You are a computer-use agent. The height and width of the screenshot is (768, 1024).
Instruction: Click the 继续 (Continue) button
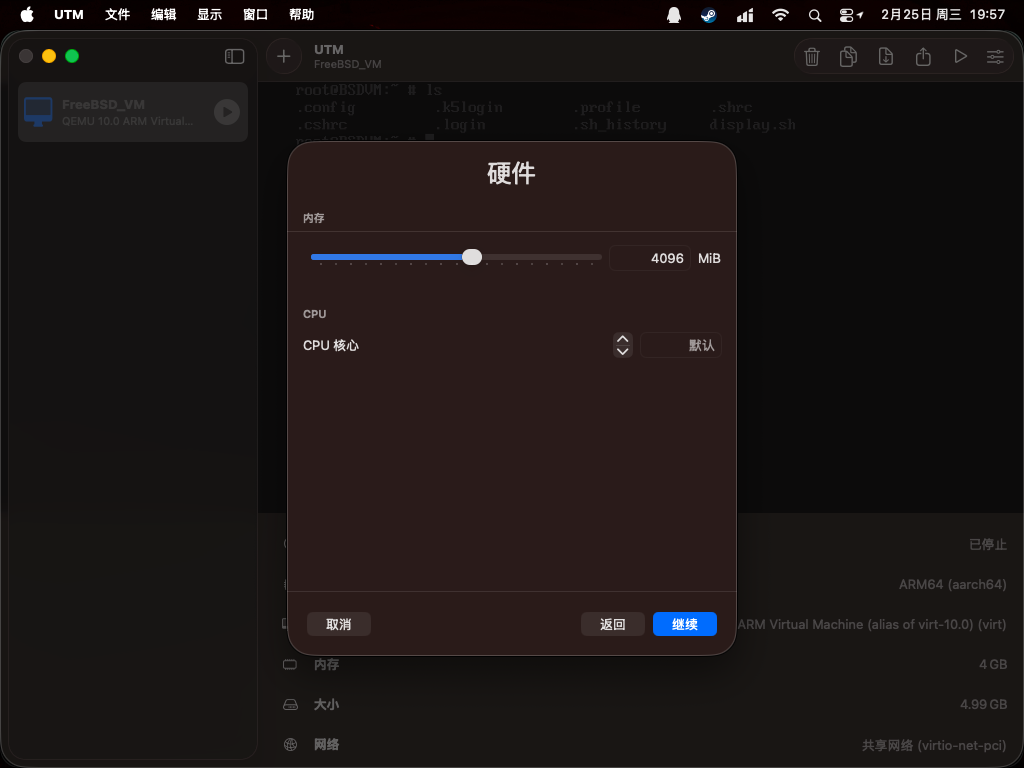click(684, 624)
